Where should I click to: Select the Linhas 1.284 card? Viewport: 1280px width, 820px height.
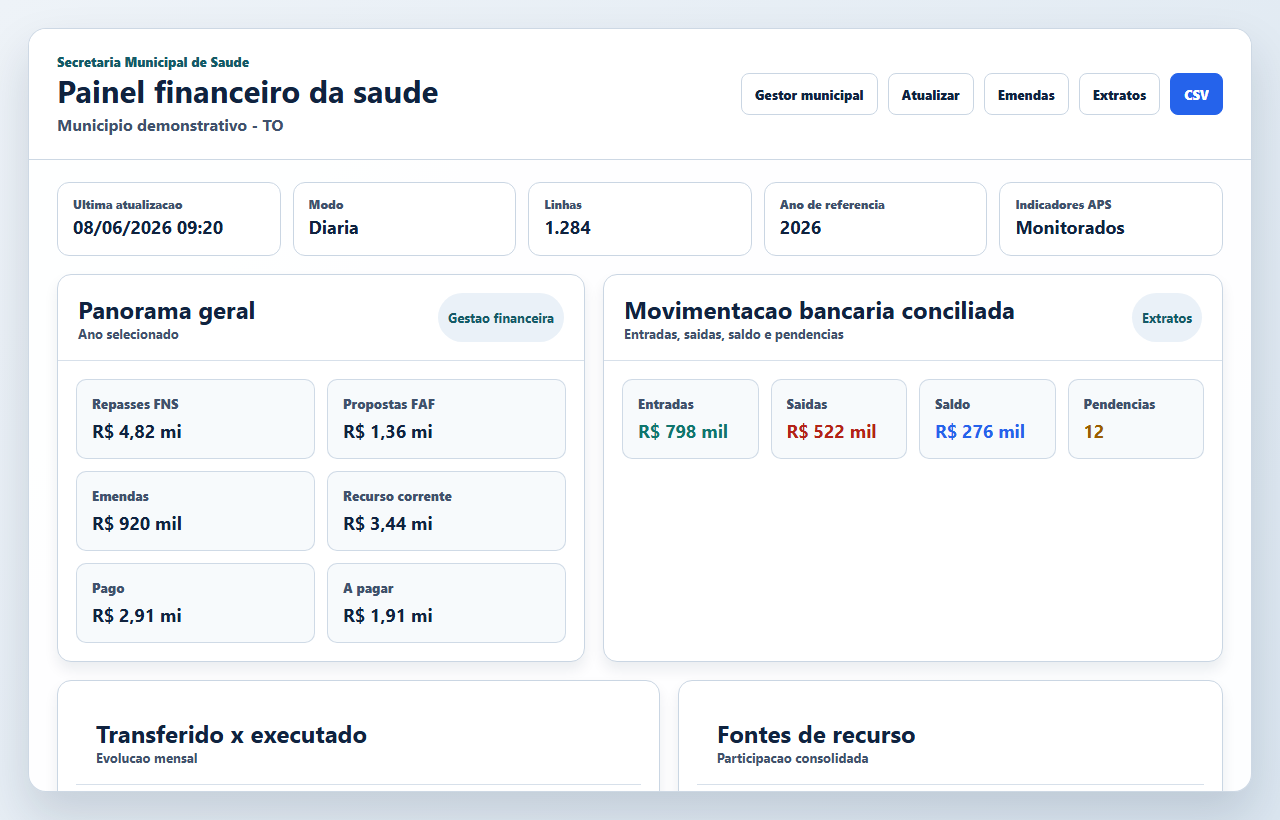point(640,219)
